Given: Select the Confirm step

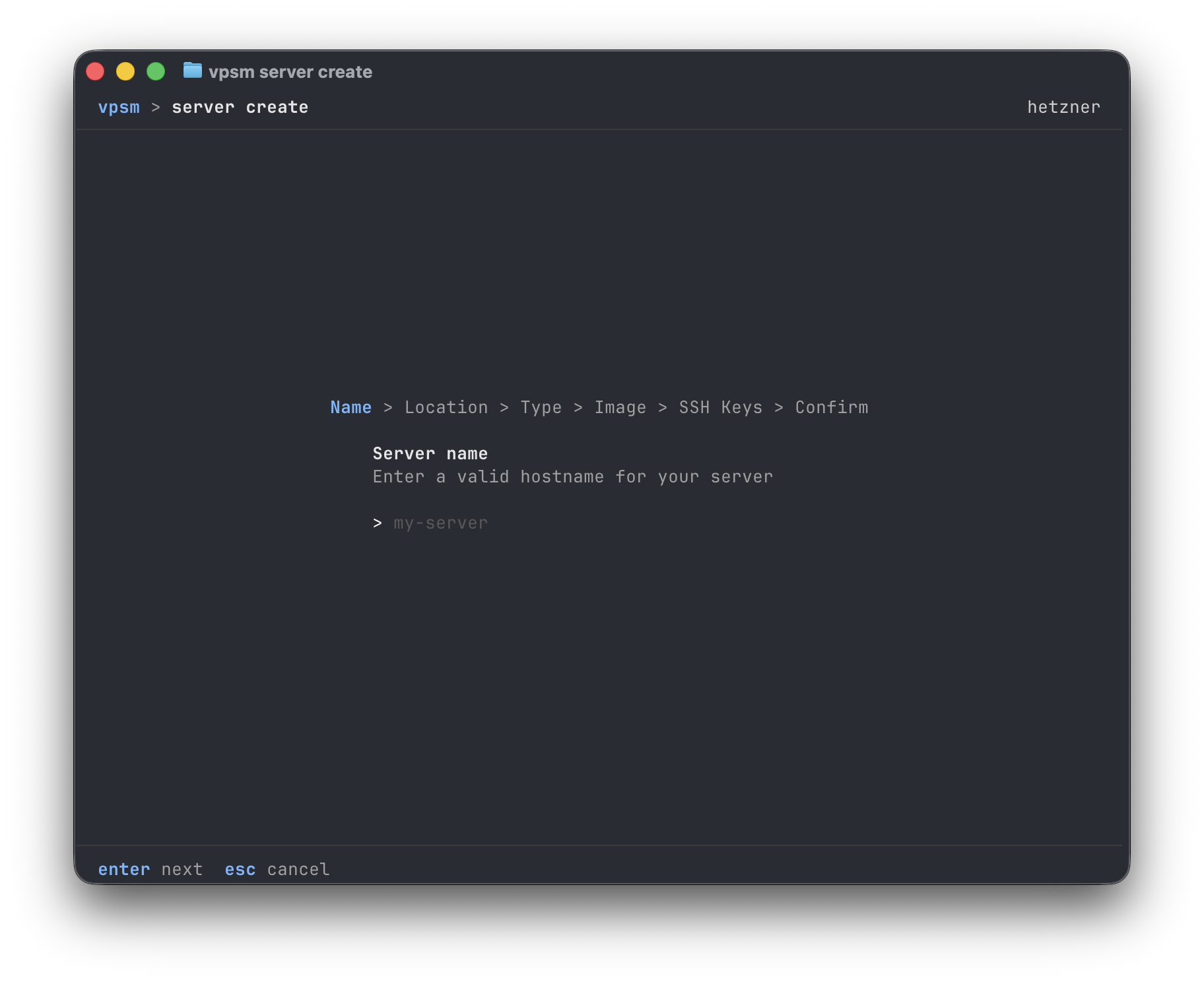Looking at the screenshot, I should 831,407.
